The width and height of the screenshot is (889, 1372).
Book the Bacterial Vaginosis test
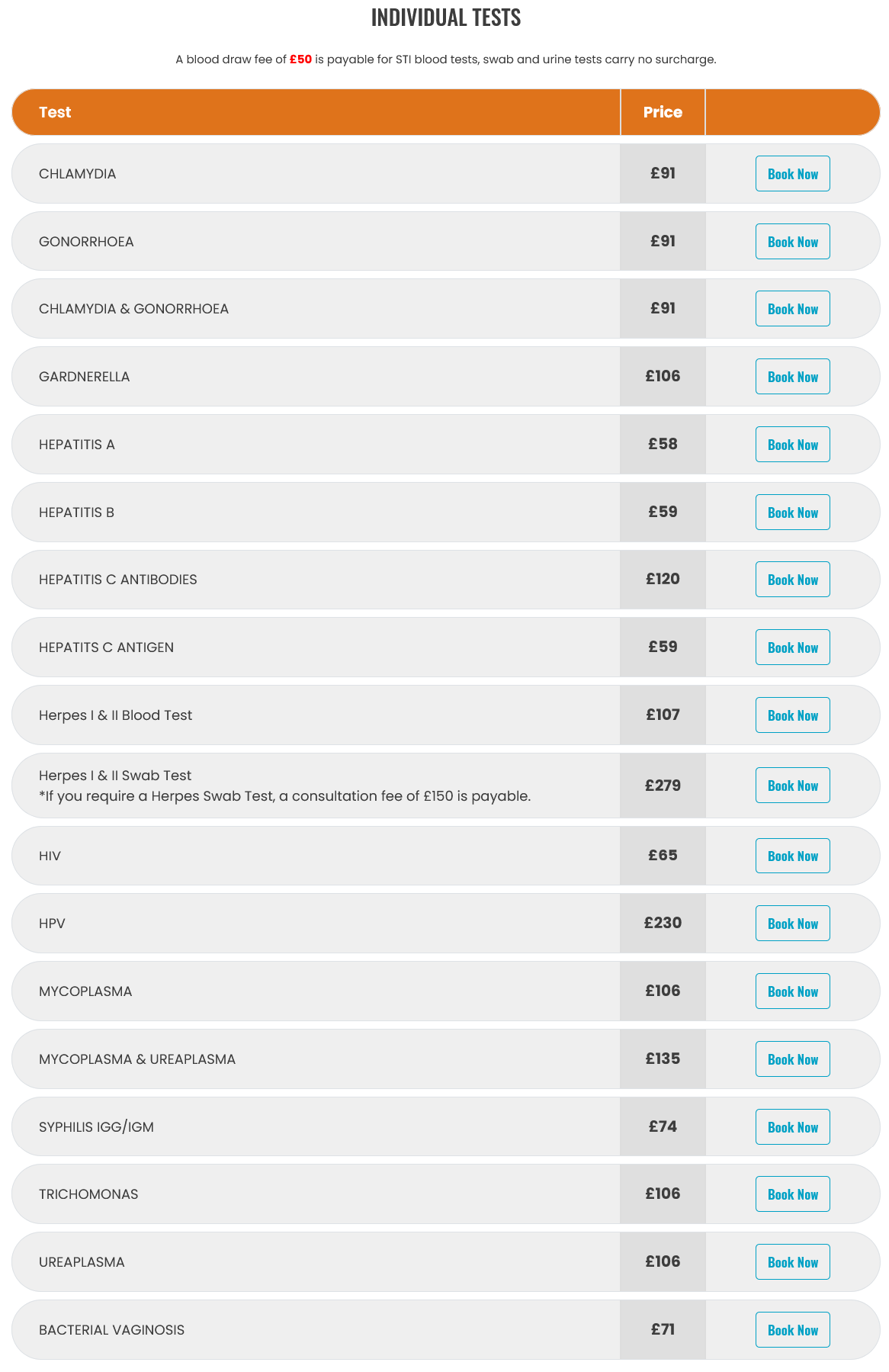(792, 1330)
